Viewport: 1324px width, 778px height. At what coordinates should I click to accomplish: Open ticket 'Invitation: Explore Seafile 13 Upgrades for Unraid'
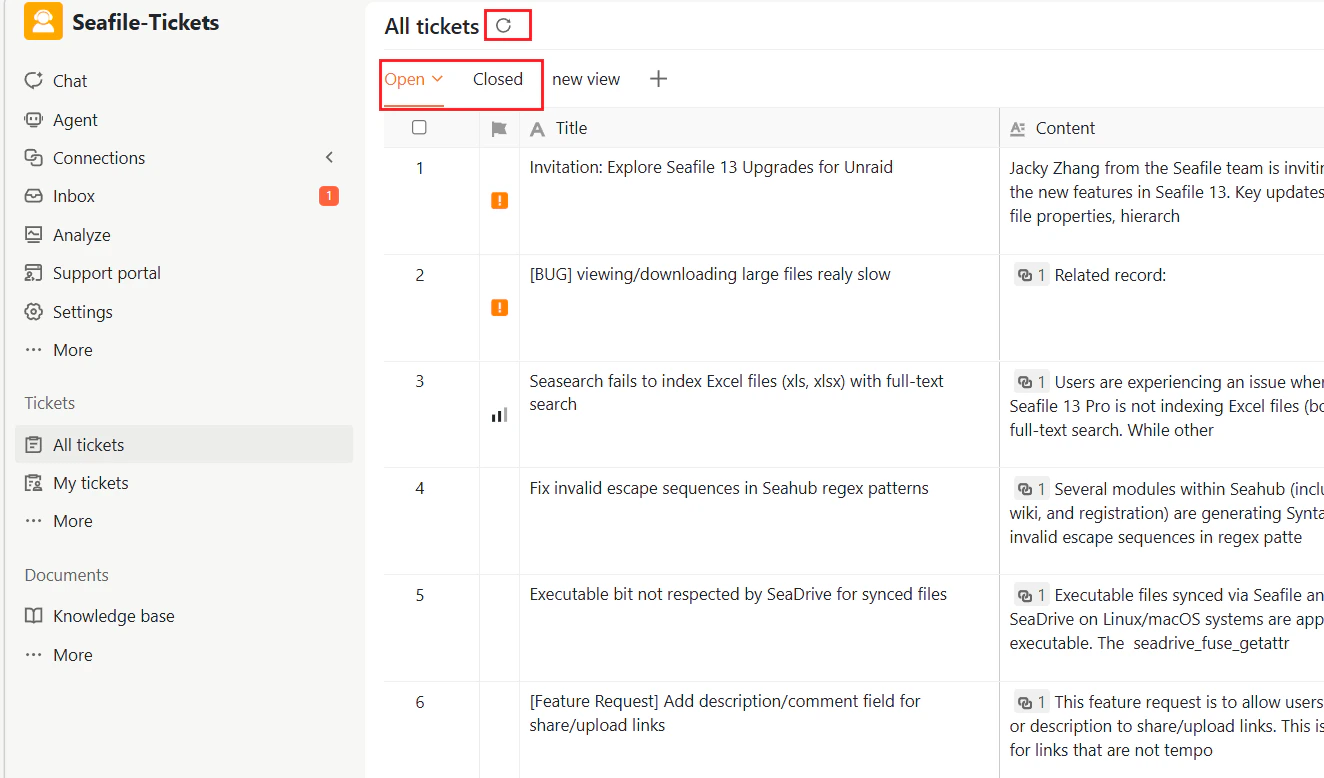711,167
